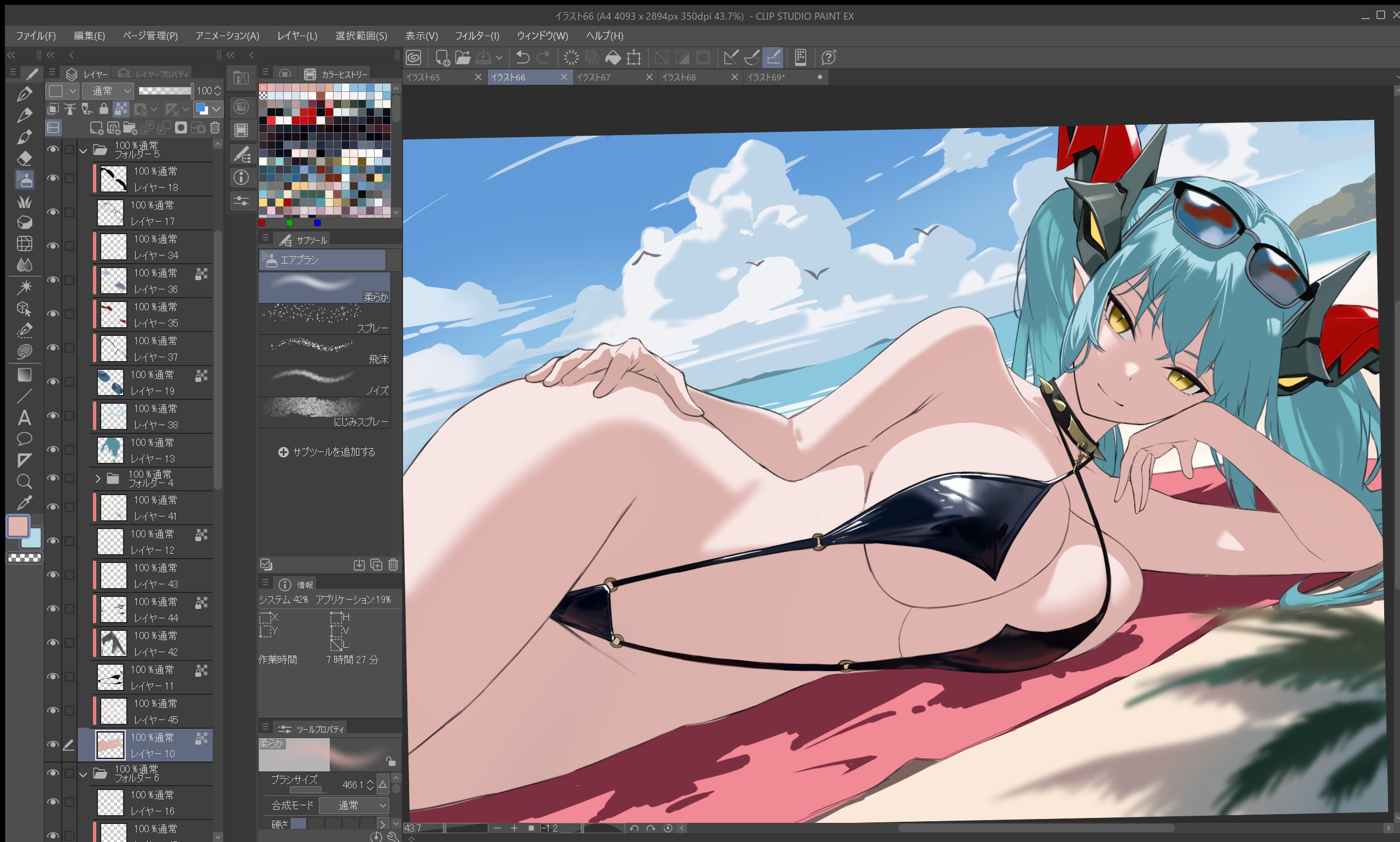
Task: Hide layer レイヤー 13 with the eye
Action: pos(52,449)
